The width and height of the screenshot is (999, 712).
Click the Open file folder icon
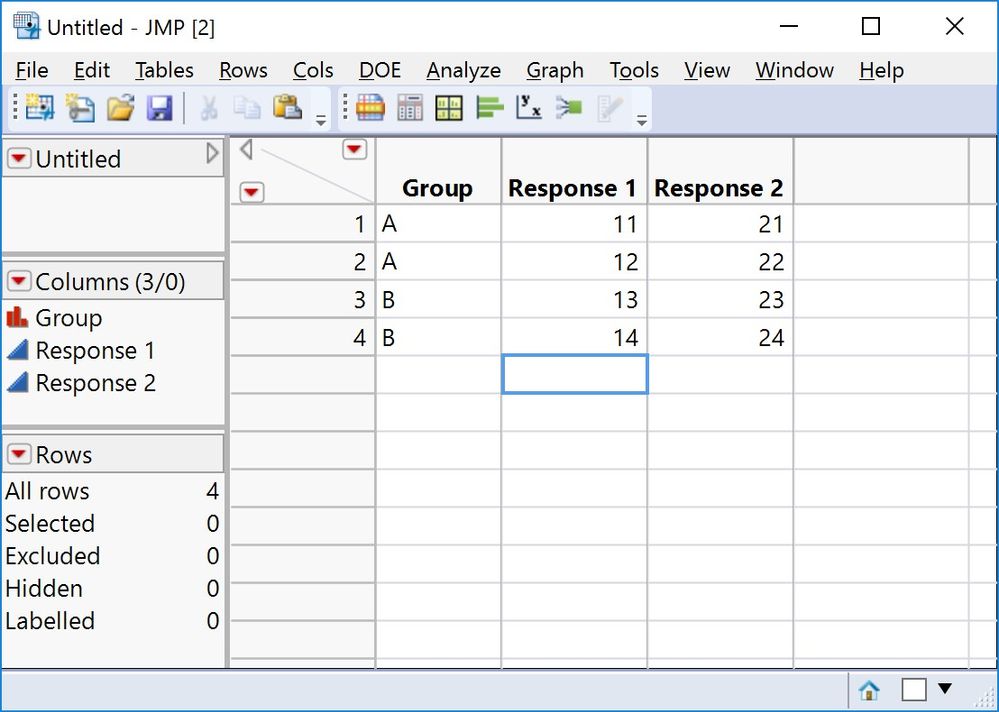(120, 108)
